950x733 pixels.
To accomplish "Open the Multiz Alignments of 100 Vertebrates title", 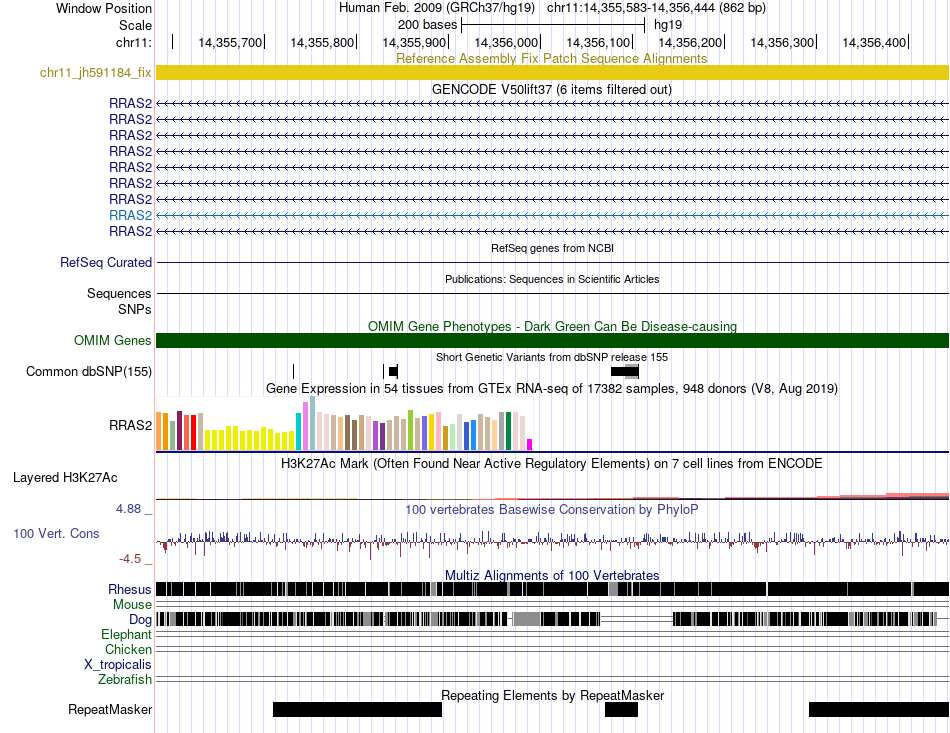I will tap(552, 575).
